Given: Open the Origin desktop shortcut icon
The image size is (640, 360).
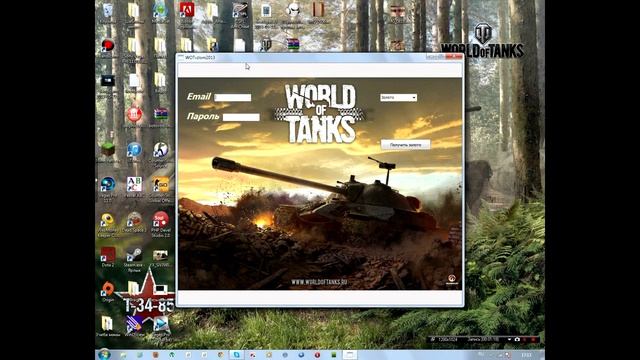Looking at the screenshot, I should point(108,289).
